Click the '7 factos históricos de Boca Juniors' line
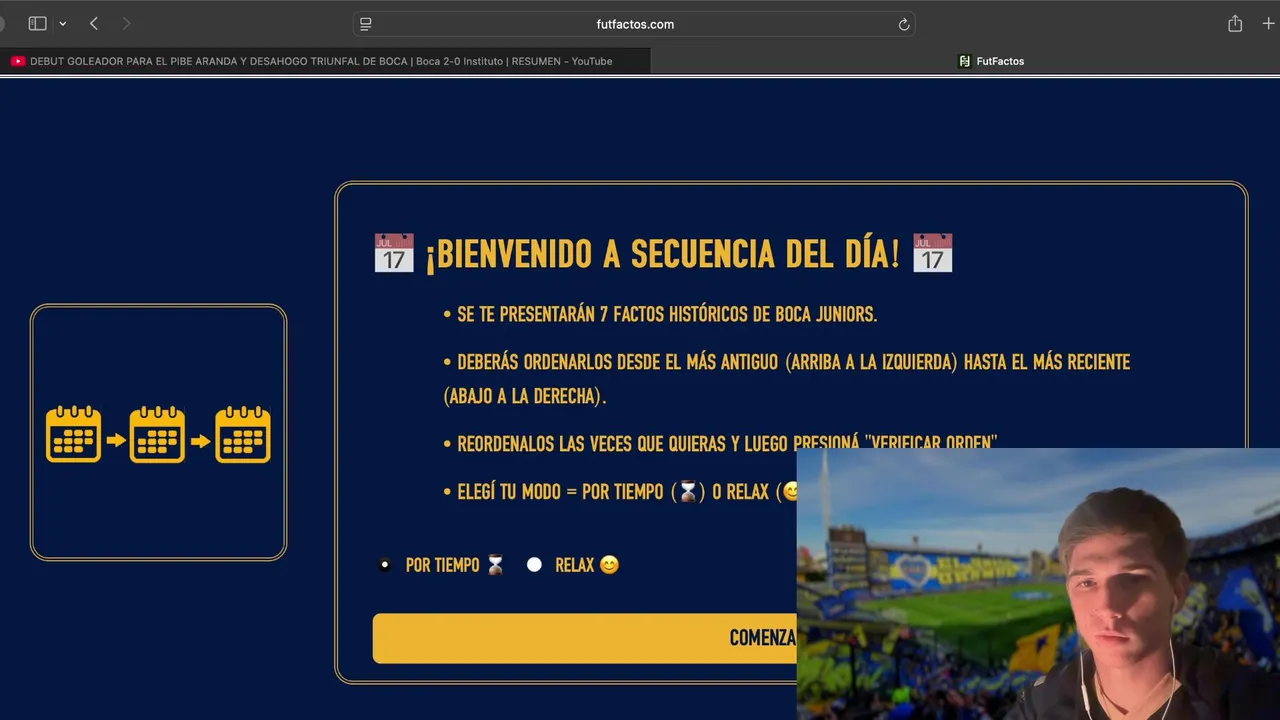The width and height of the screenshot is (1280, 720). pos(660,314)
